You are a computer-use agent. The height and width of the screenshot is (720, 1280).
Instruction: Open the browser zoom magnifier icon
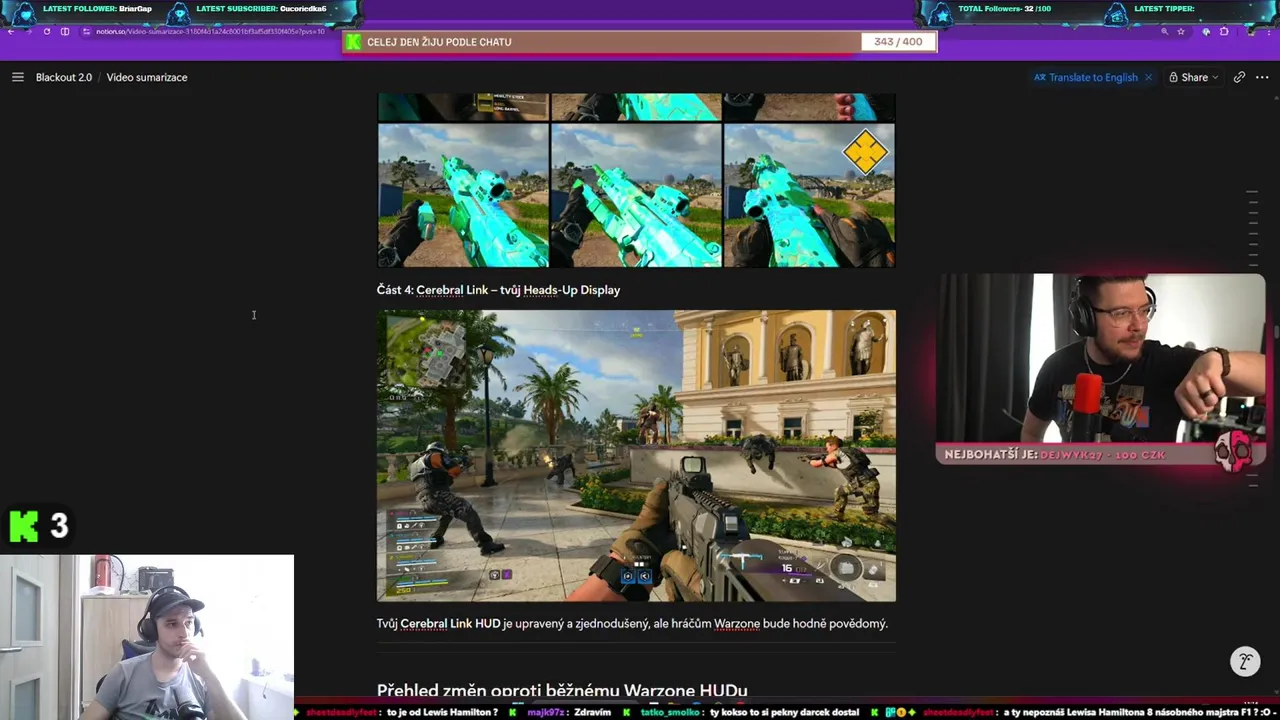[1165, 32]
